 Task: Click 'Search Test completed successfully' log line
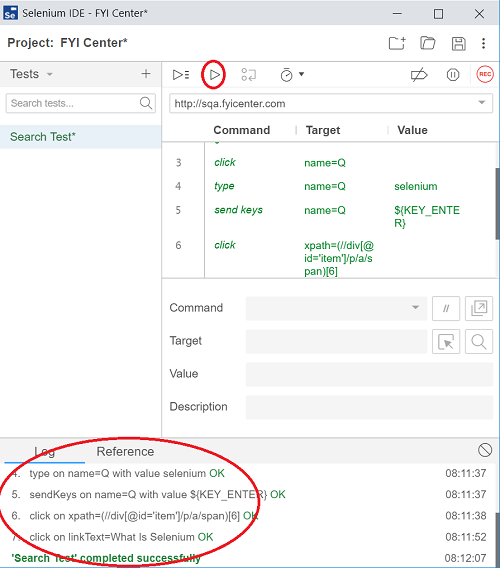click(x=106, y=558)
